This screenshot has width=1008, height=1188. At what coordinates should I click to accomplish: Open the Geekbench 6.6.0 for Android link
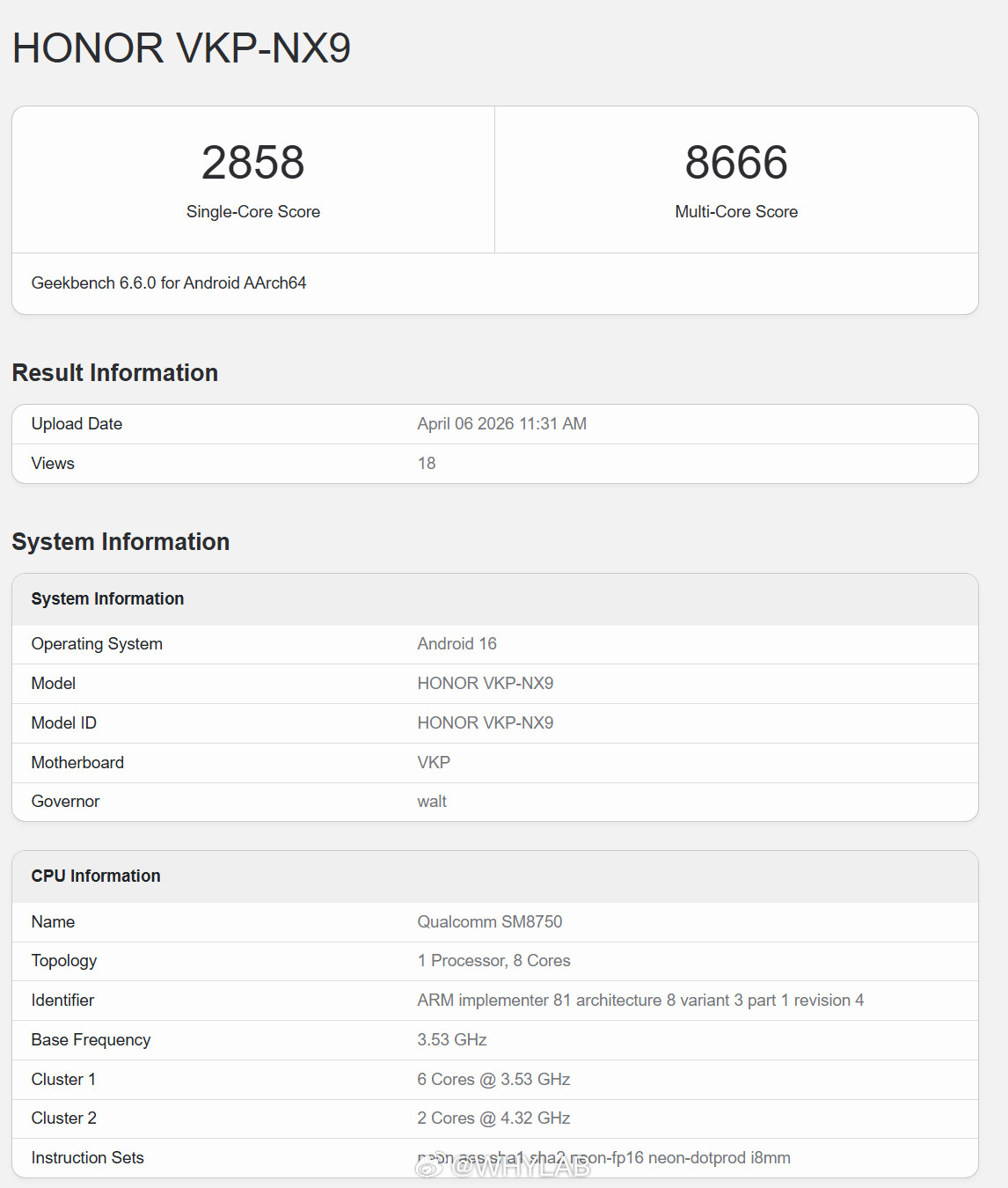pos(168,282)
